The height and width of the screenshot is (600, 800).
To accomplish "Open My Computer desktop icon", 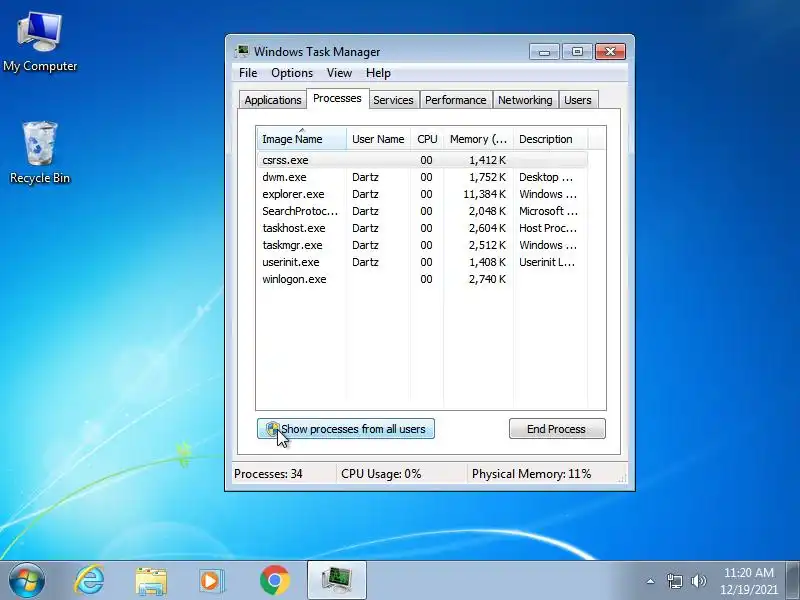I will pyautogui.click(x=40, y=42).
